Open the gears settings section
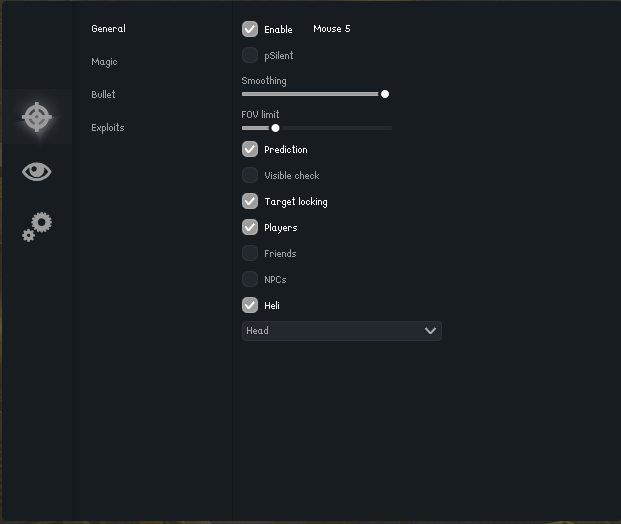 pos(37,227)
